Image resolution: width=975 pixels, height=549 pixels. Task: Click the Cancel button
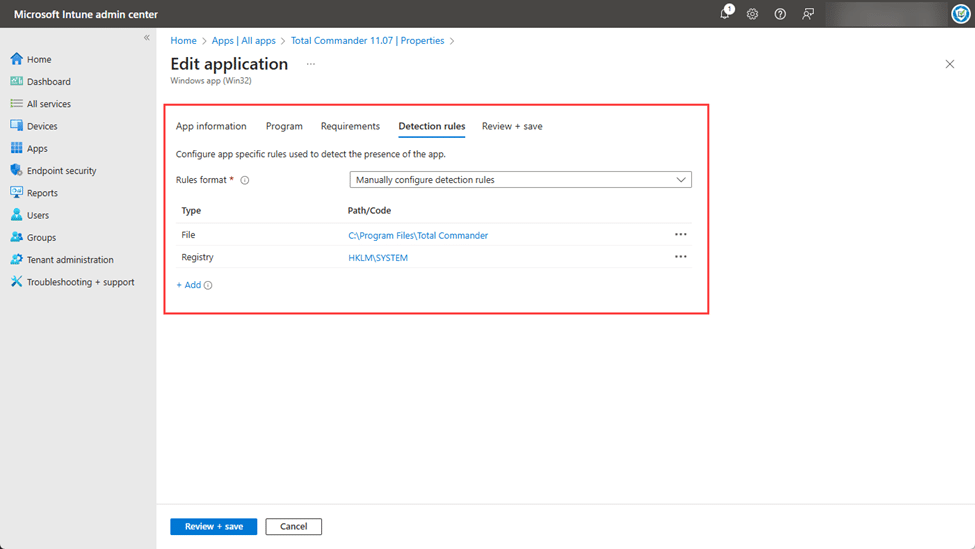pyautogui.click(x=293, y=526)
